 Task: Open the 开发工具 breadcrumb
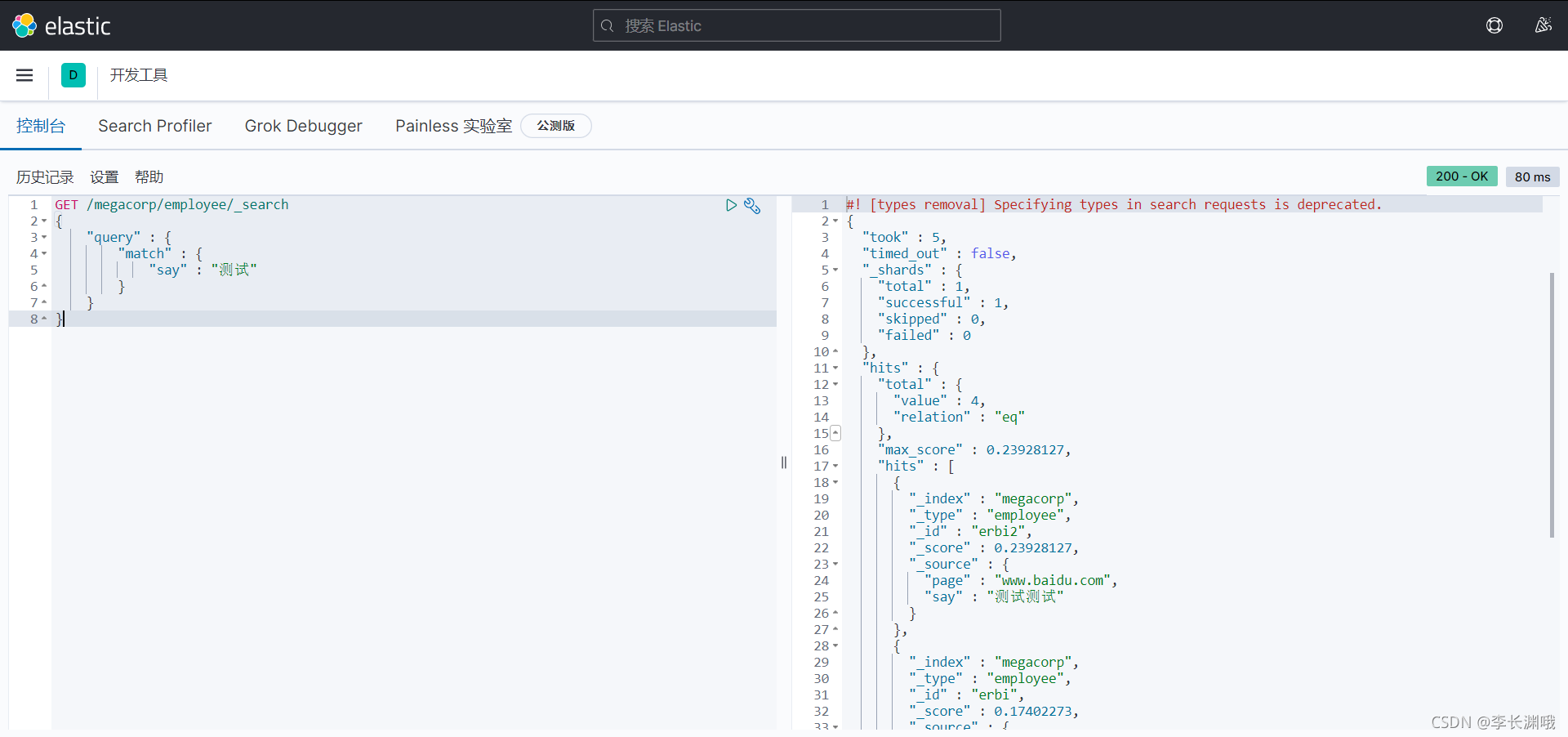(139, 75)
